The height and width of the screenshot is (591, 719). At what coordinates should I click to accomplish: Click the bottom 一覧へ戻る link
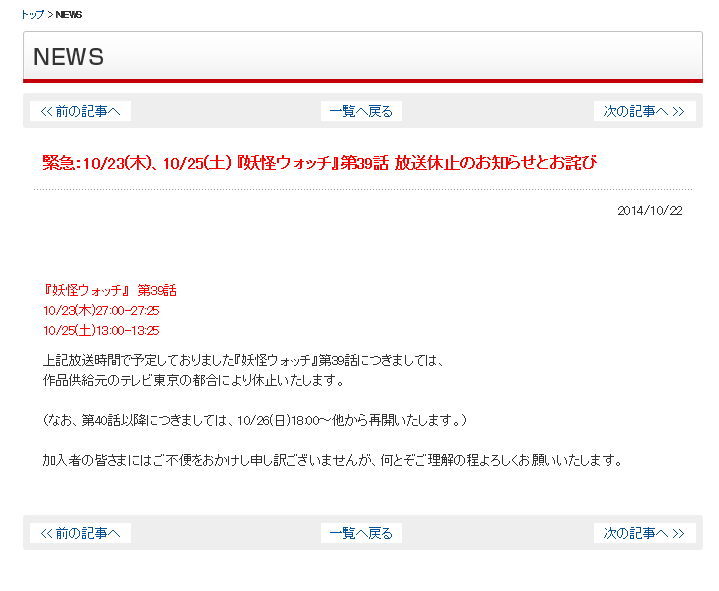[x=361, y=533]
